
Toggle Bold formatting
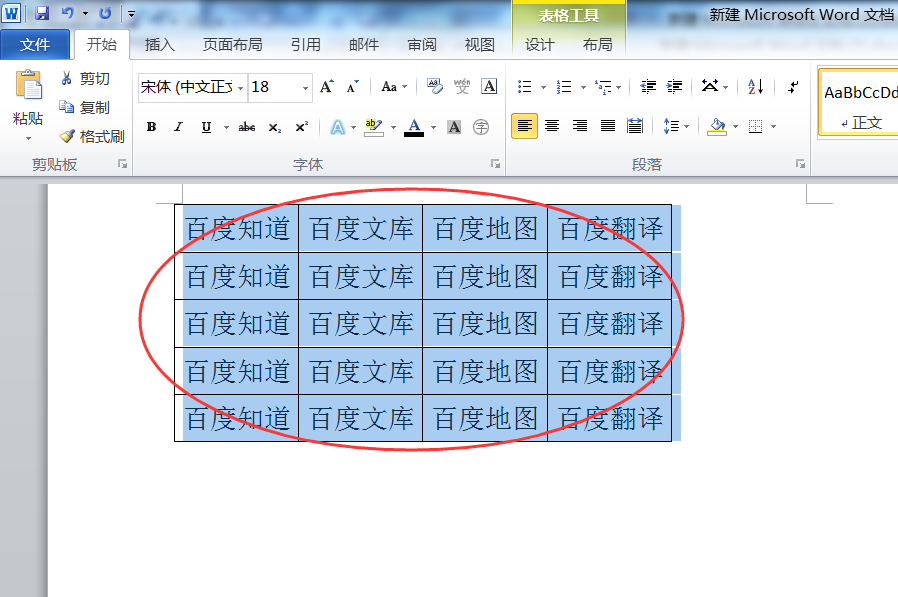151,127
